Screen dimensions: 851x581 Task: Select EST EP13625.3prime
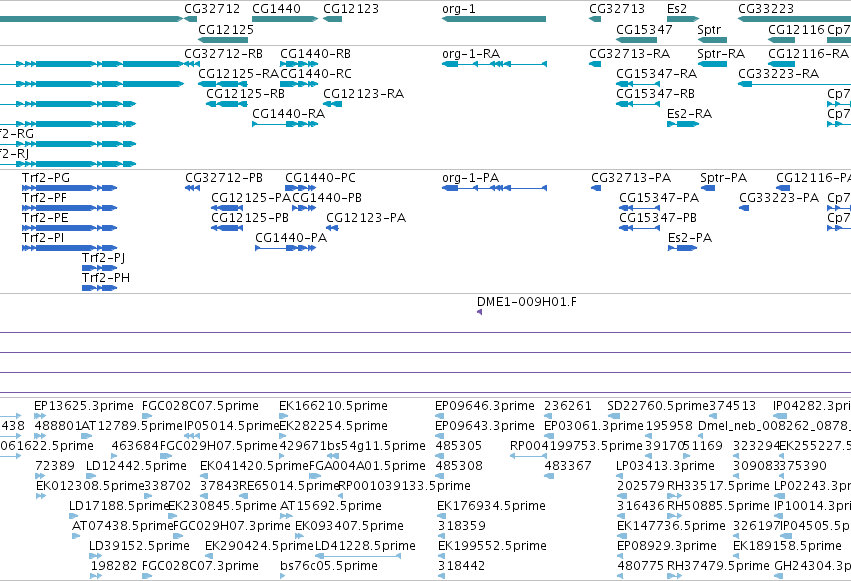point(40,416)
